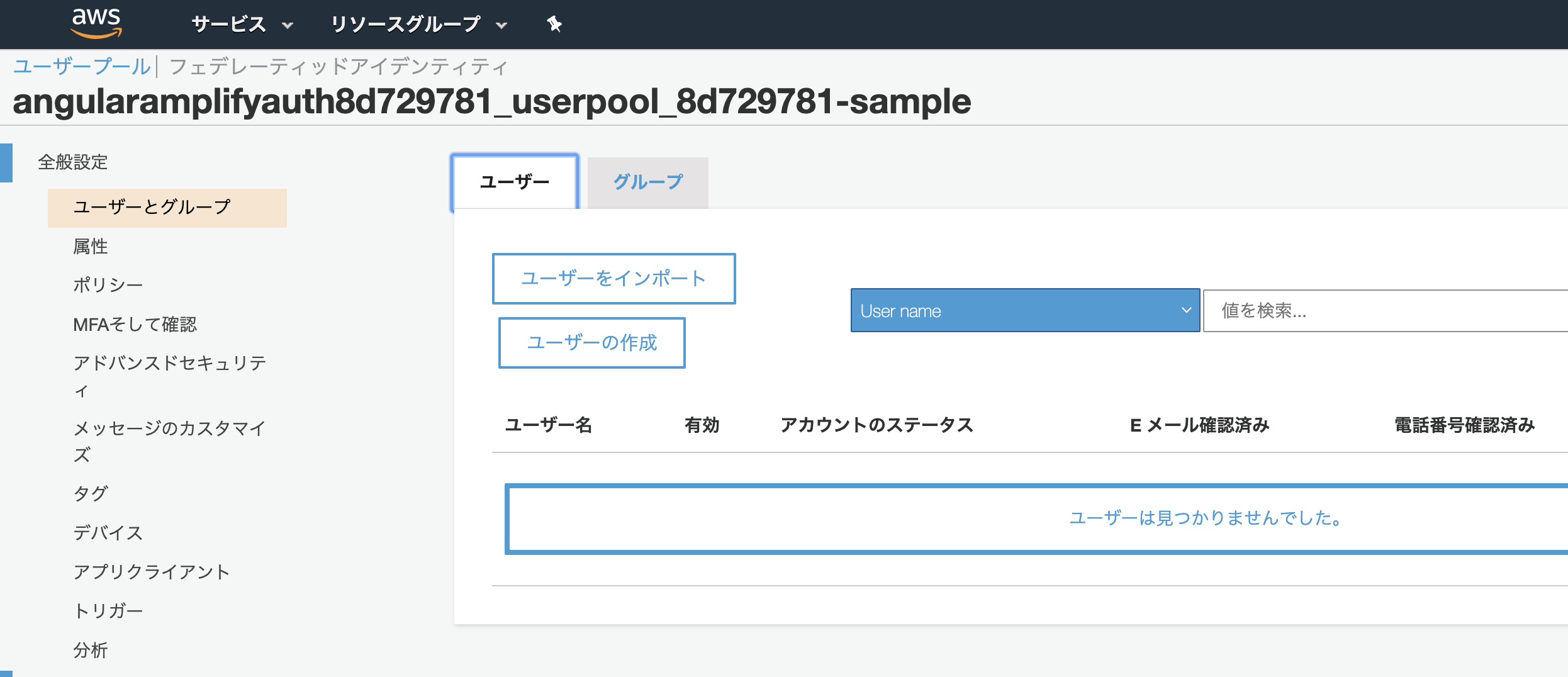The width and height of the screenshot is (1568, 677).
Task: Open the User name filter dropdown
Action: coord(1024,310)
